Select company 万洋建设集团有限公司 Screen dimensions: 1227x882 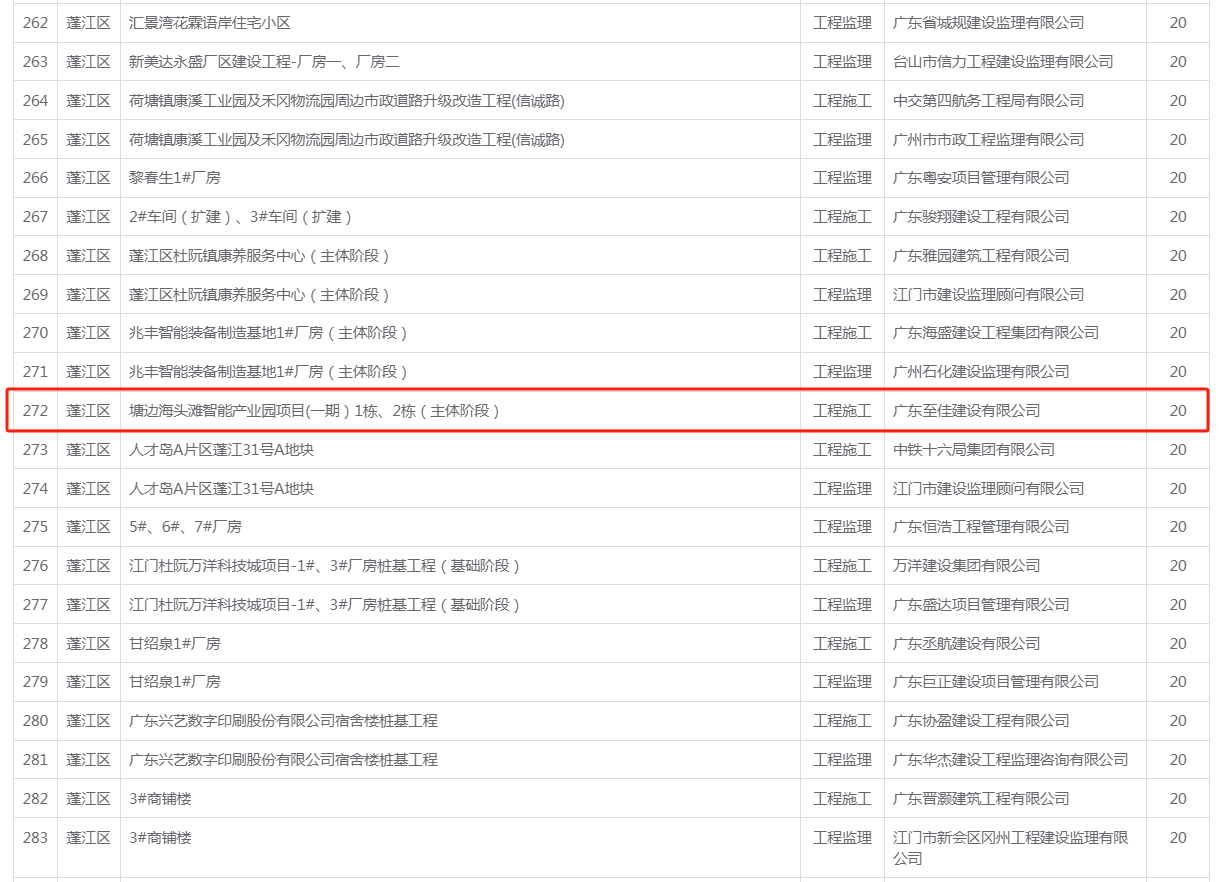[x=966, y=565]
